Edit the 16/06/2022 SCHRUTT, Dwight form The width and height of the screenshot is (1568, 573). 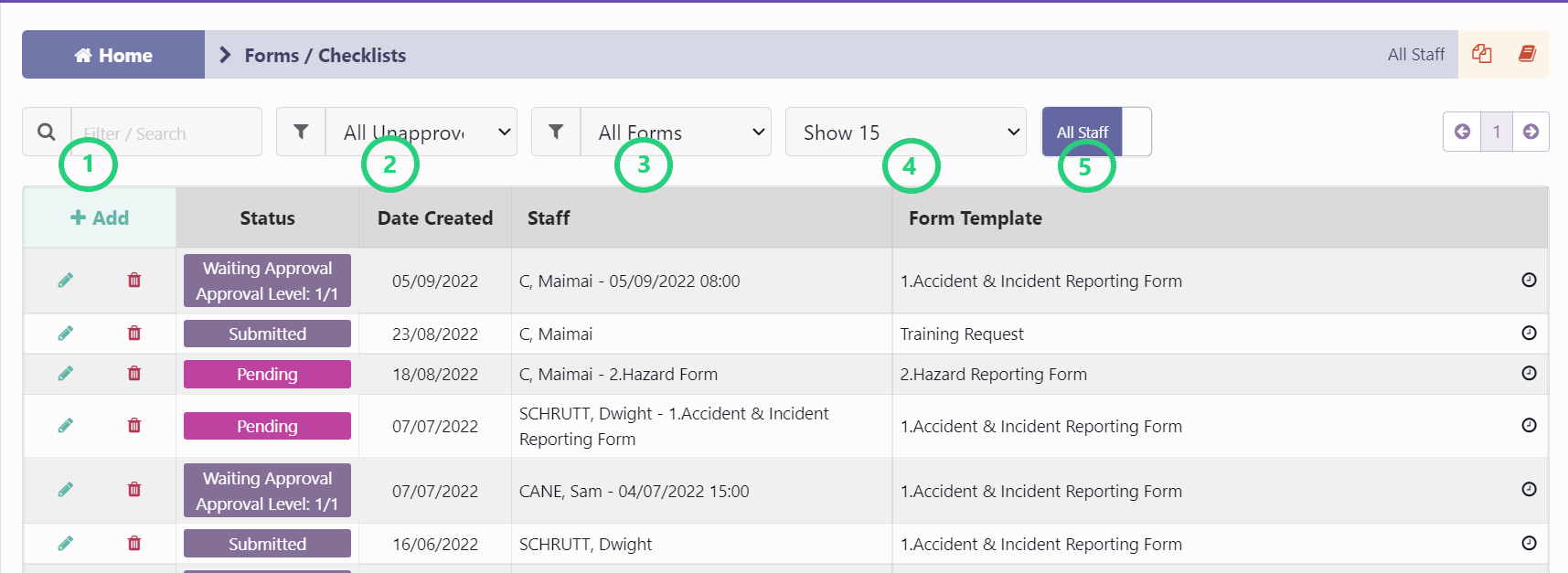click(65, 544)
